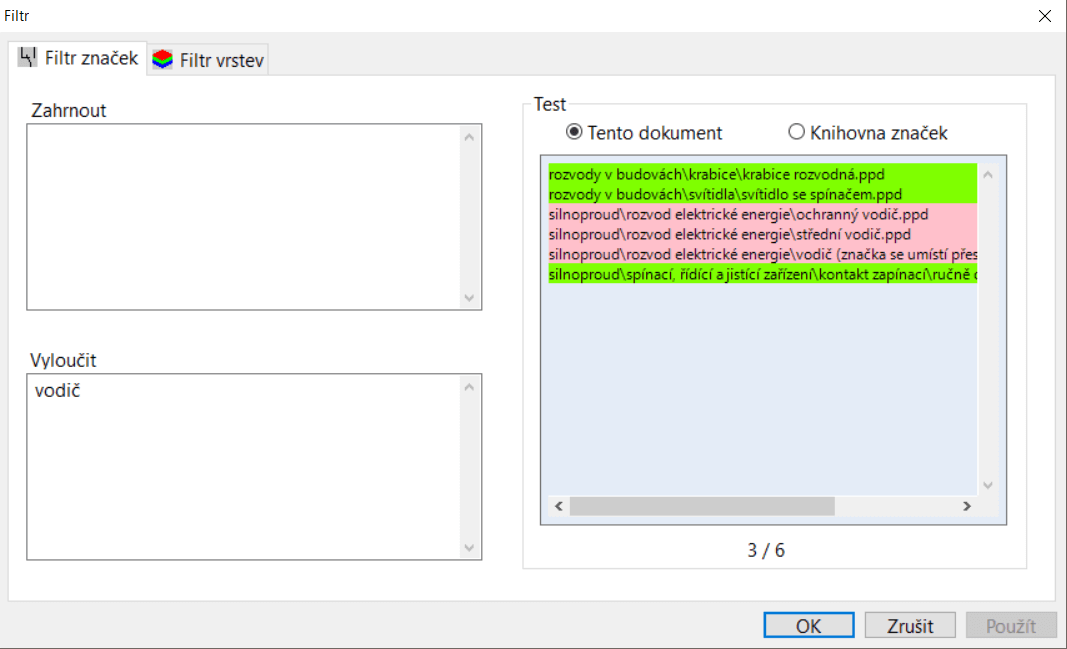Switch to the Filtr značek tab
1067x649 pixels.
(78, 59)
